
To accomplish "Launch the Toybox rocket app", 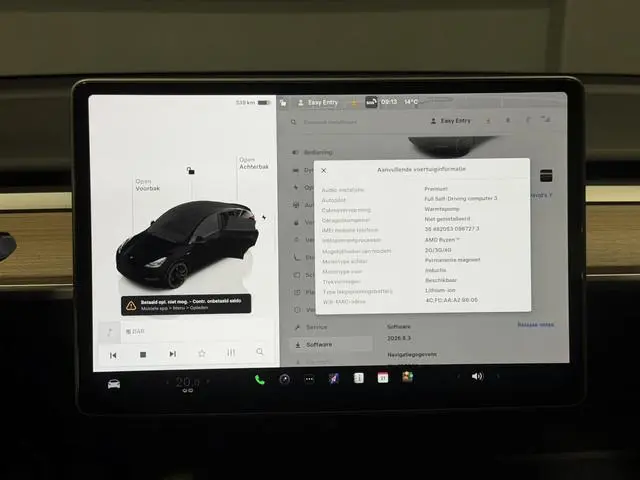I will (x=334, y=378).
